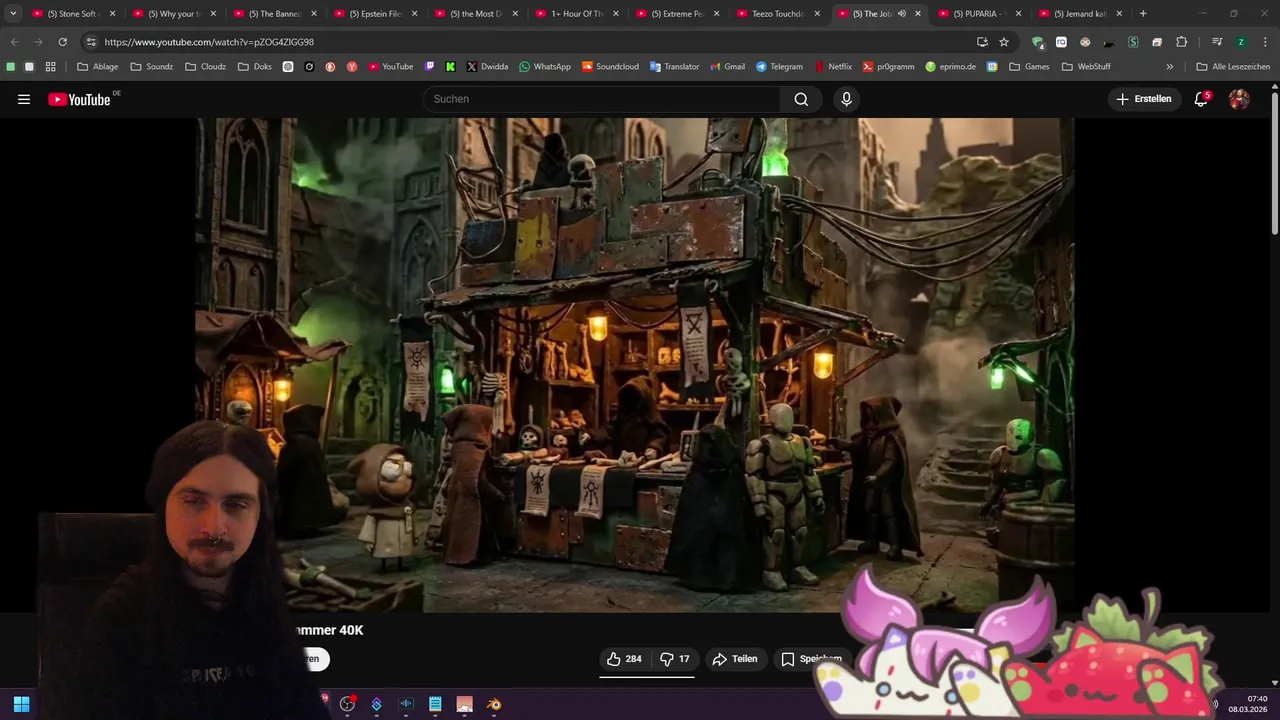Open the browser extensions puzzle menu
1280x720 pixels.
1181,42
